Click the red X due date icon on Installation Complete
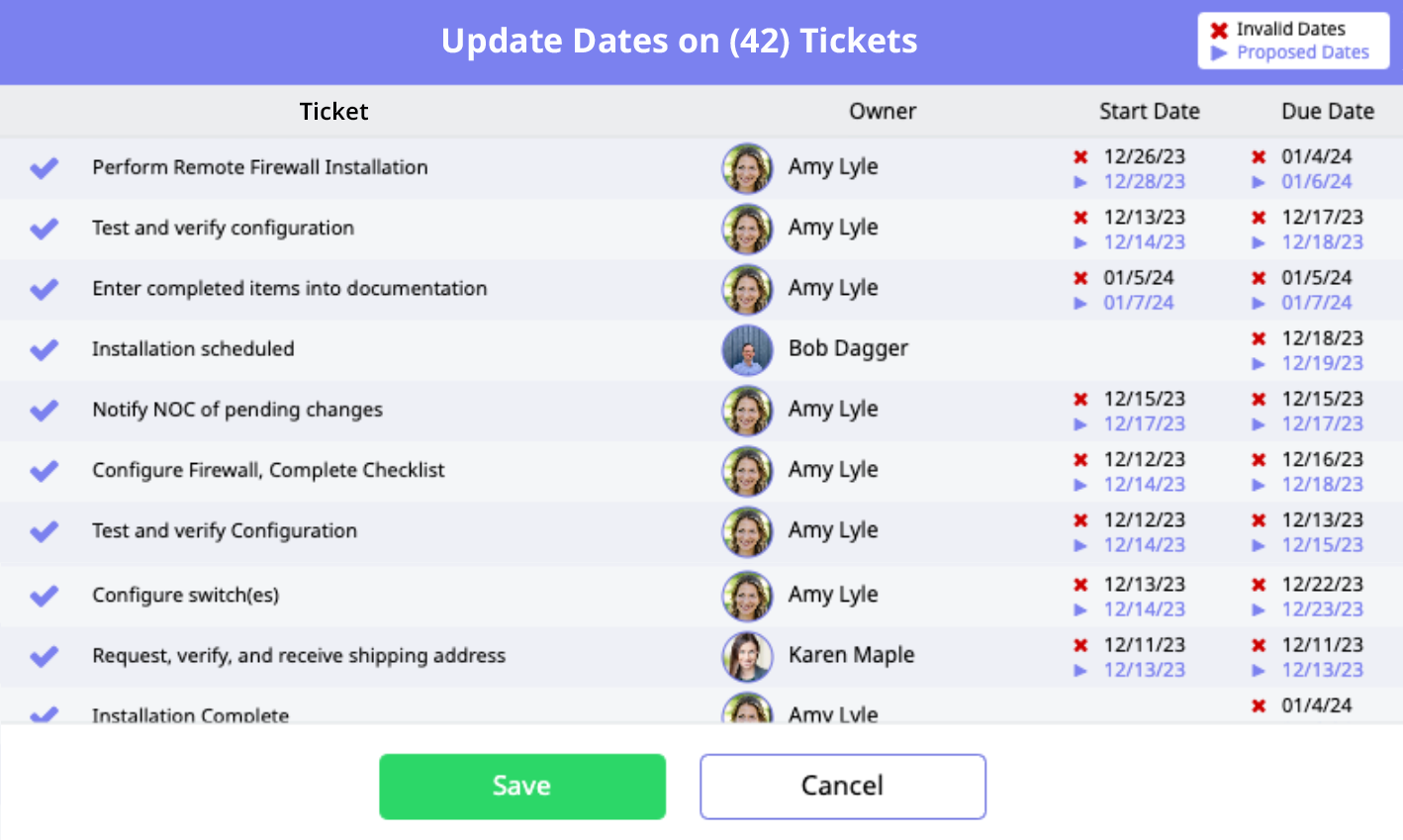1403x840 pixels. coord(1258,706)
